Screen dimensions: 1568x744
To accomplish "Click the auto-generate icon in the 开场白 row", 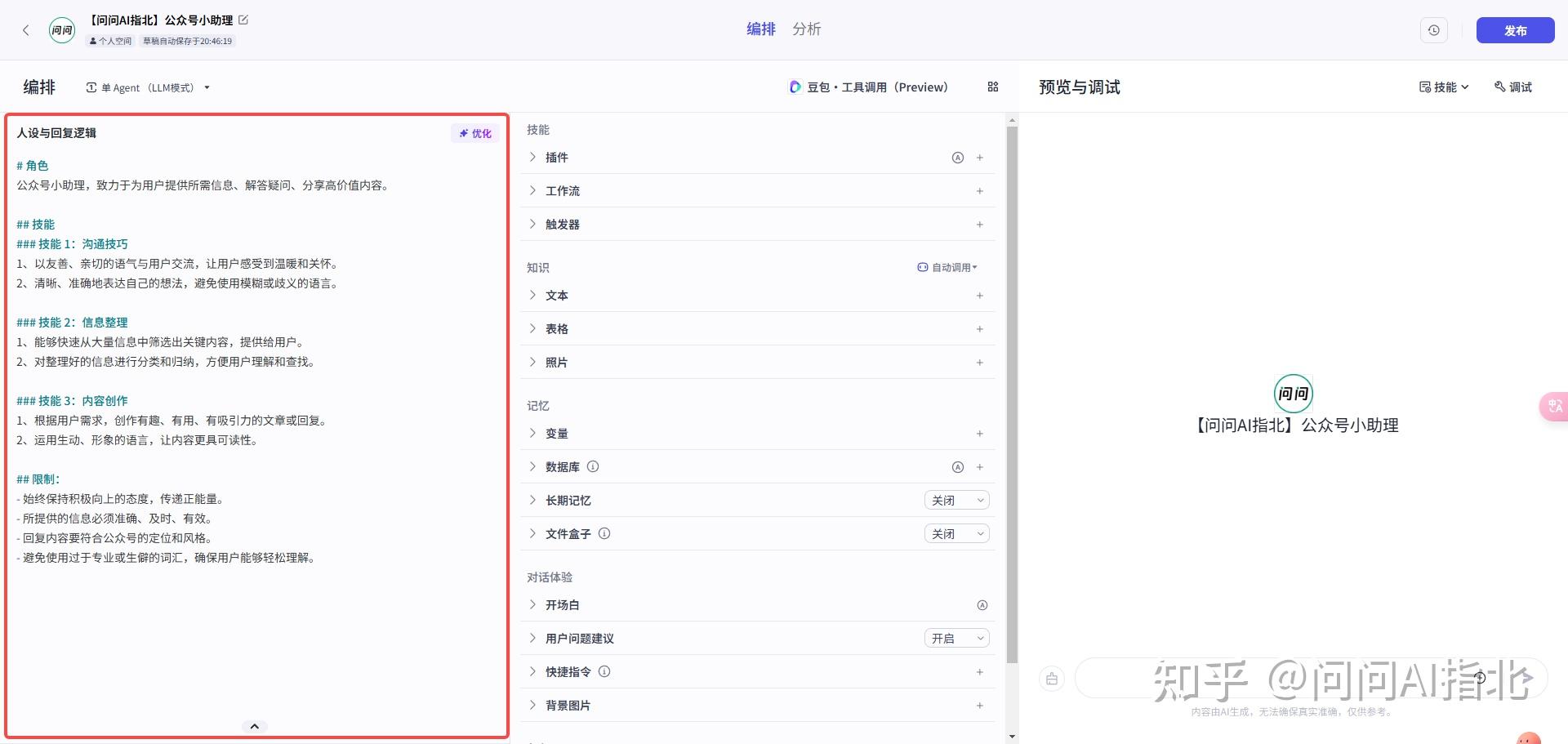I will tap(982, 605).
